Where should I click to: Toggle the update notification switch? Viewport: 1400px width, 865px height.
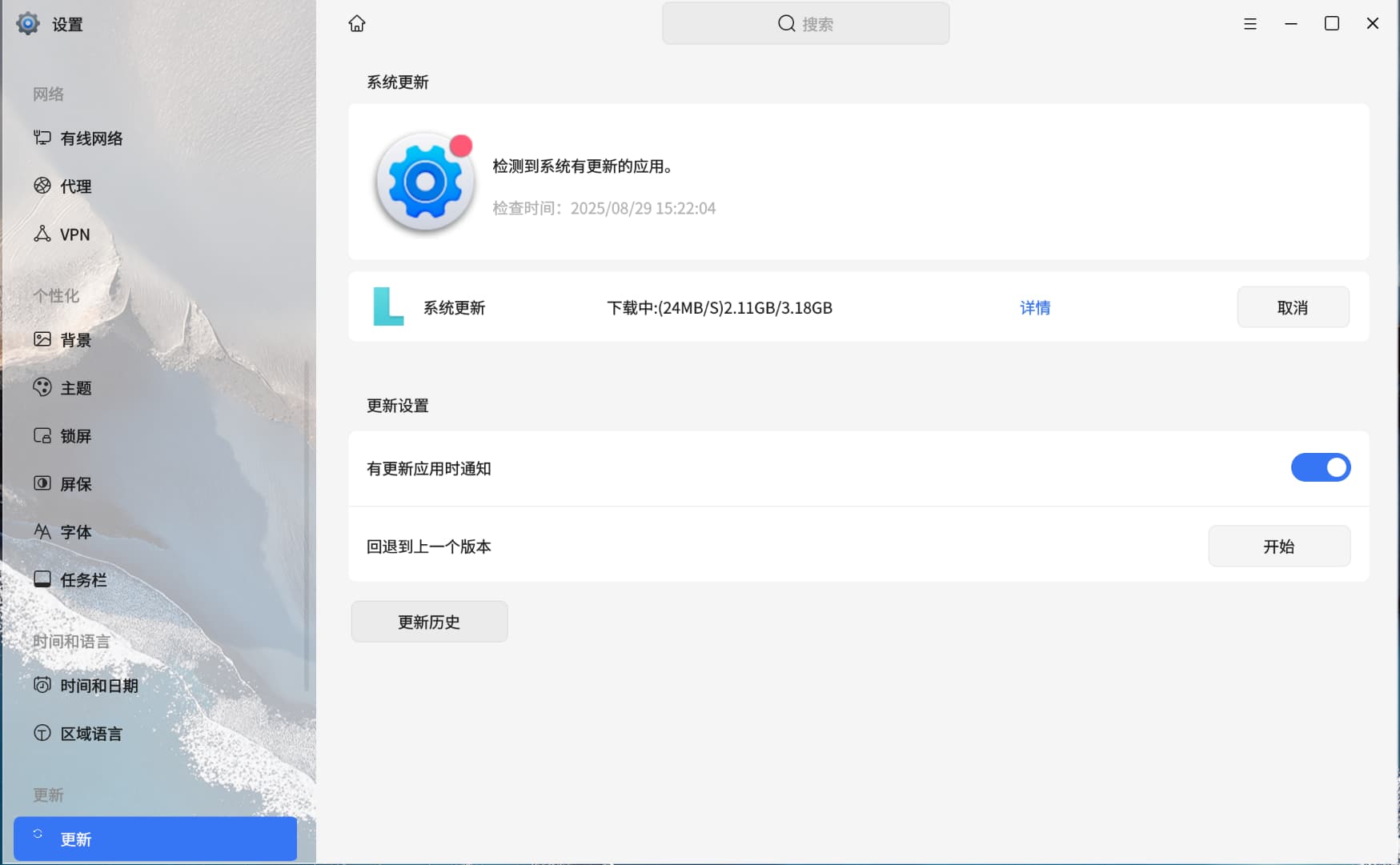tap(1320, 467)
